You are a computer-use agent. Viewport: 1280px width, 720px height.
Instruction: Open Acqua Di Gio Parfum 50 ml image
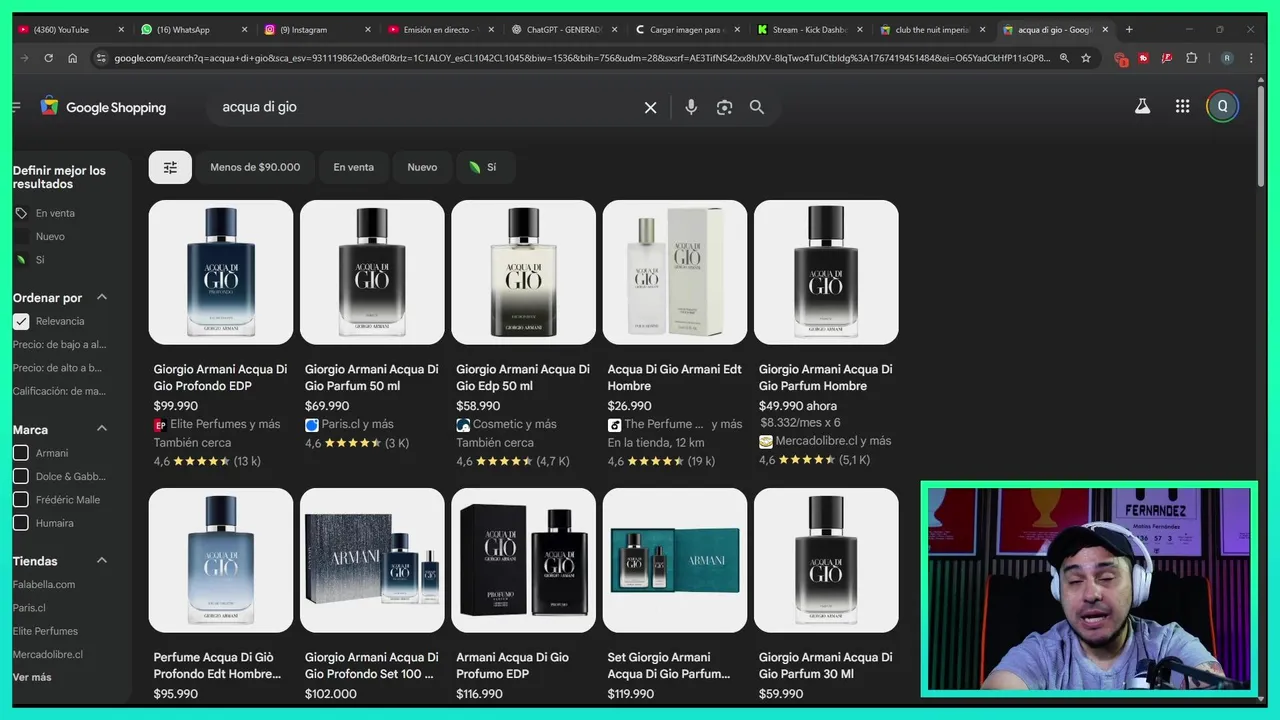pos(372,272)
